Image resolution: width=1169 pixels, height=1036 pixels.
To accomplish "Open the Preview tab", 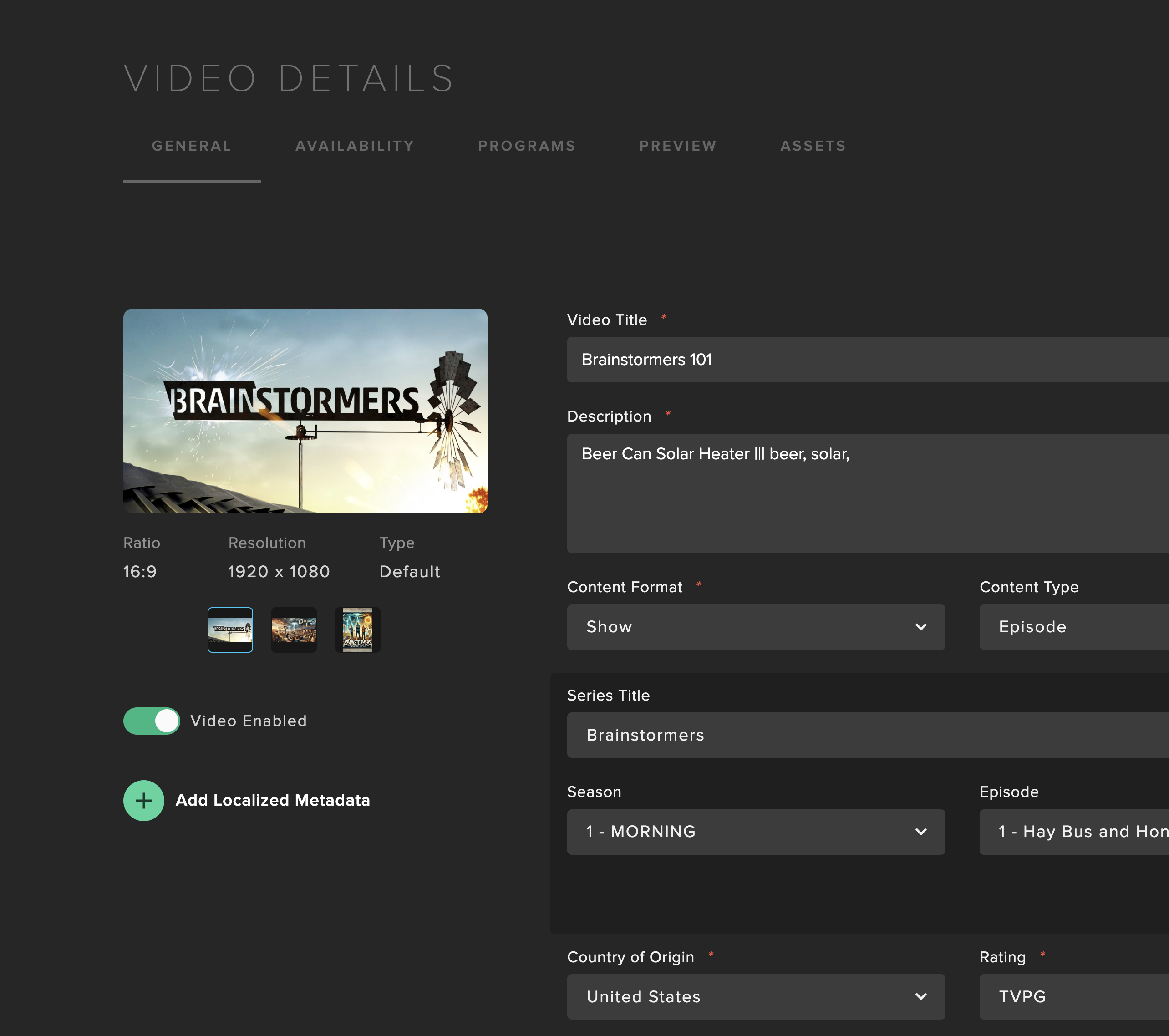I will (x=678, y=146).
